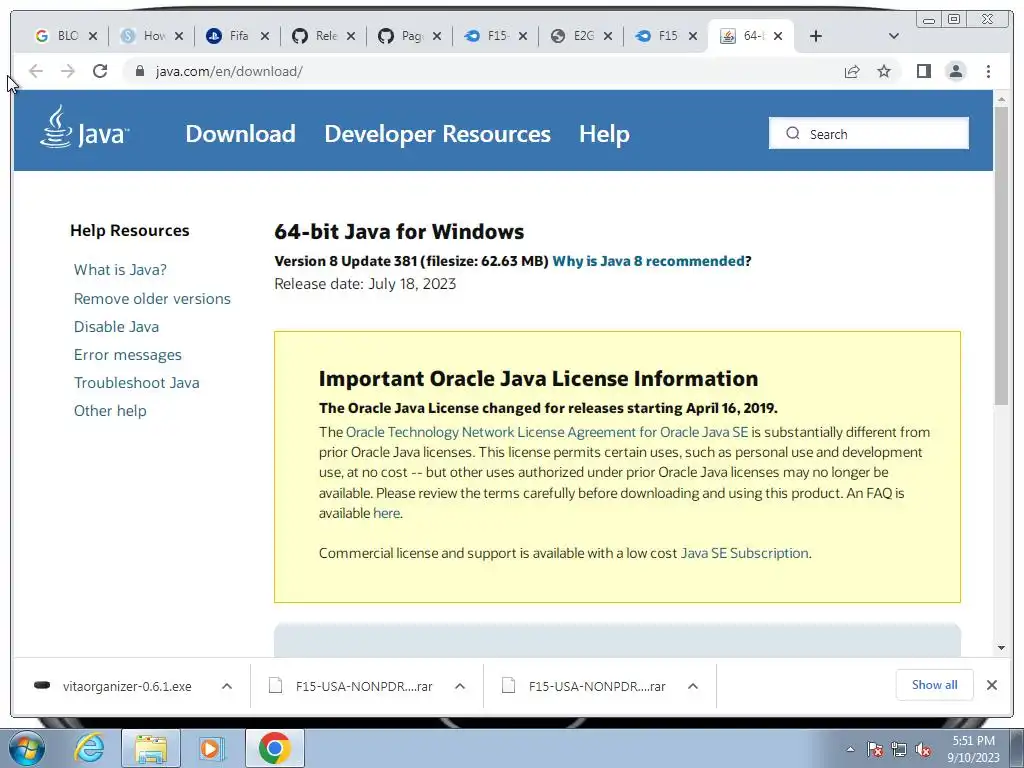Reload the java.com page
1024x768 pixels.
pos(100,71)
